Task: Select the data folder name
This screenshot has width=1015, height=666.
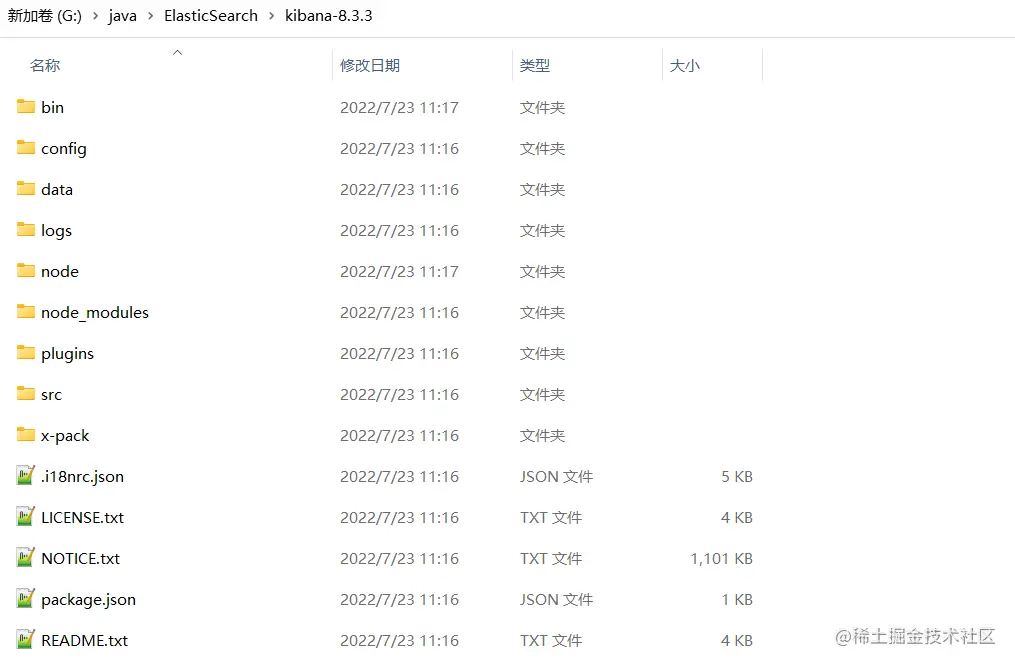Action: point(57,190)
